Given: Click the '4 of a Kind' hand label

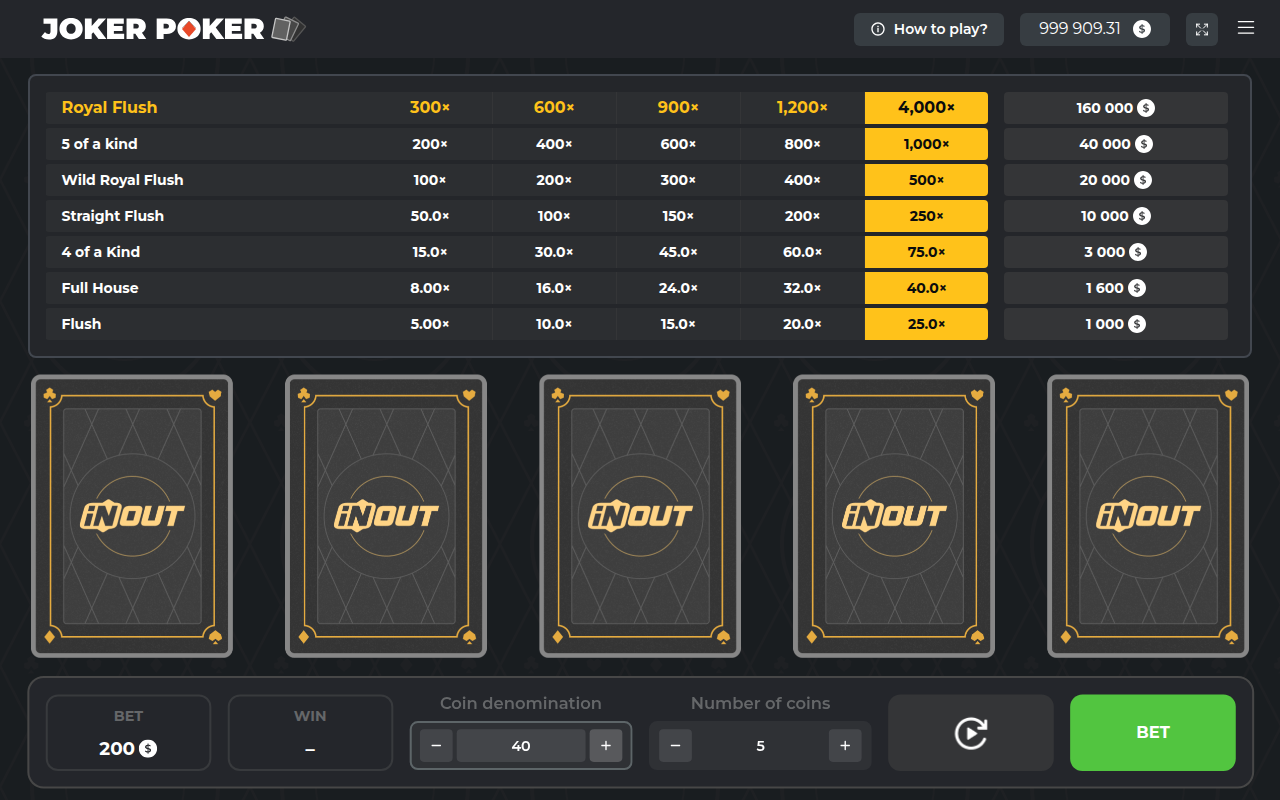Looking at the screenshot, I should 101,252.
